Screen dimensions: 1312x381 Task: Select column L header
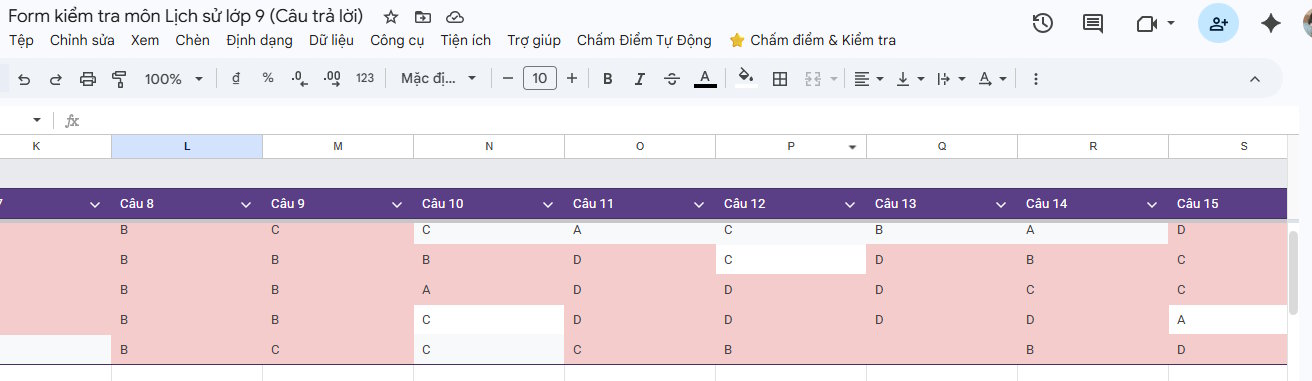[x=187, y=146]
